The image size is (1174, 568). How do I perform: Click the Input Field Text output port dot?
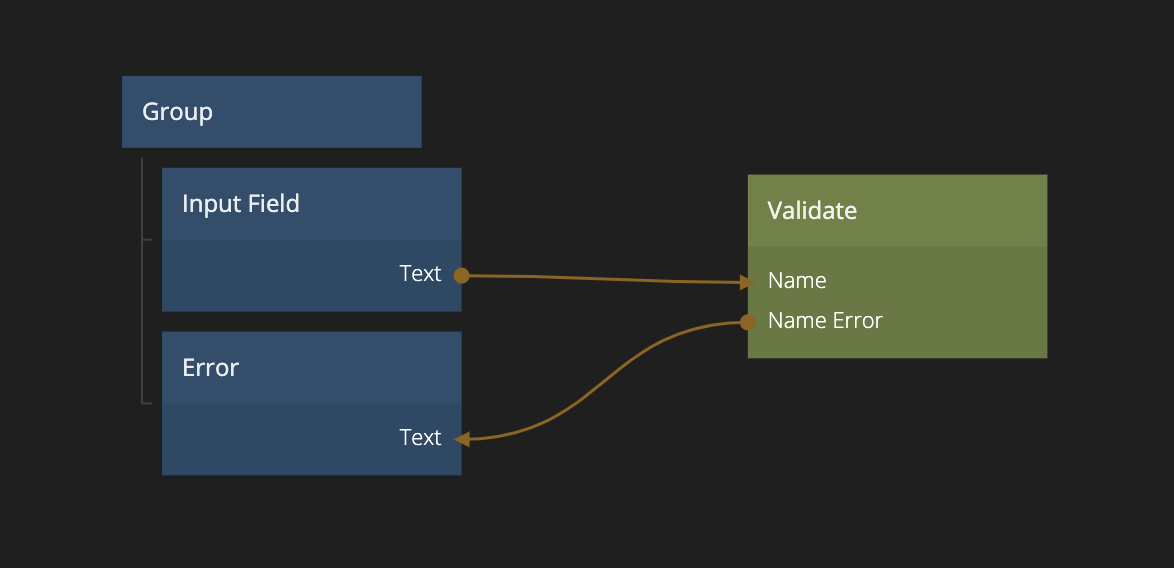click(x=461, y=275)
